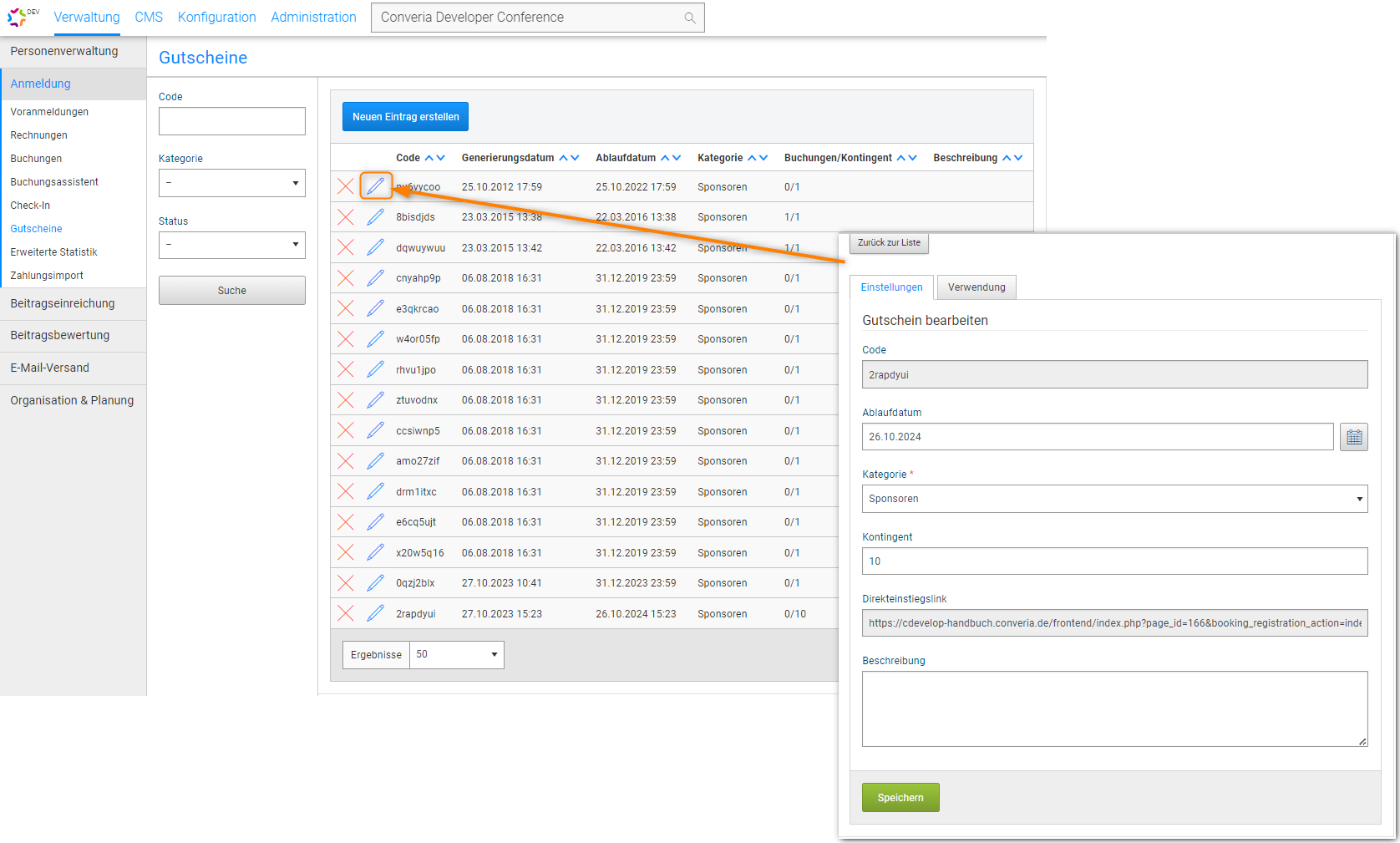The width and height of the screenshot is (1400, 843).
Task: Click the search magnifier icon in the conference box
Action: [x=690, y=18]
